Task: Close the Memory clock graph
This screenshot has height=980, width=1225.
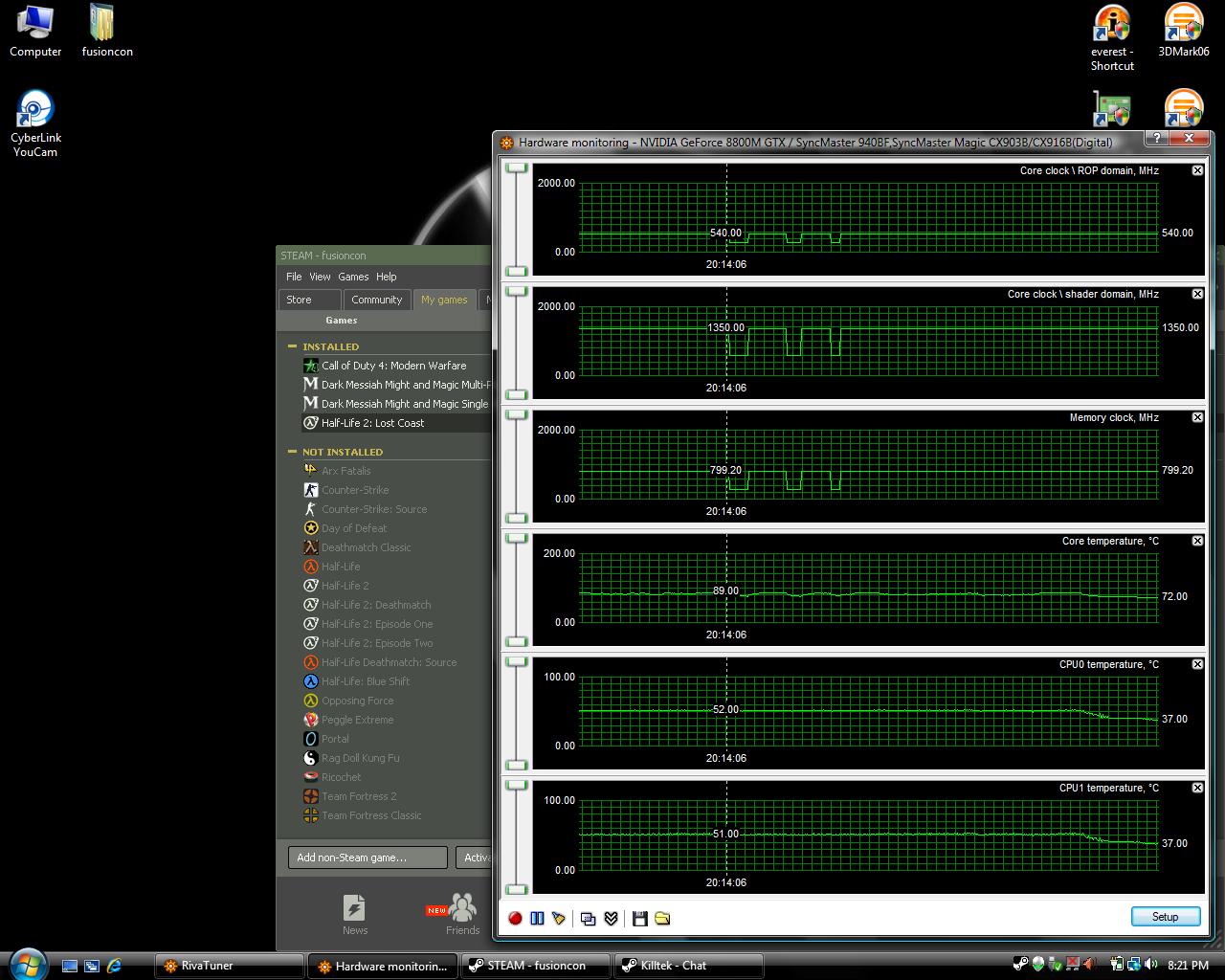Action: [1197, 417]
